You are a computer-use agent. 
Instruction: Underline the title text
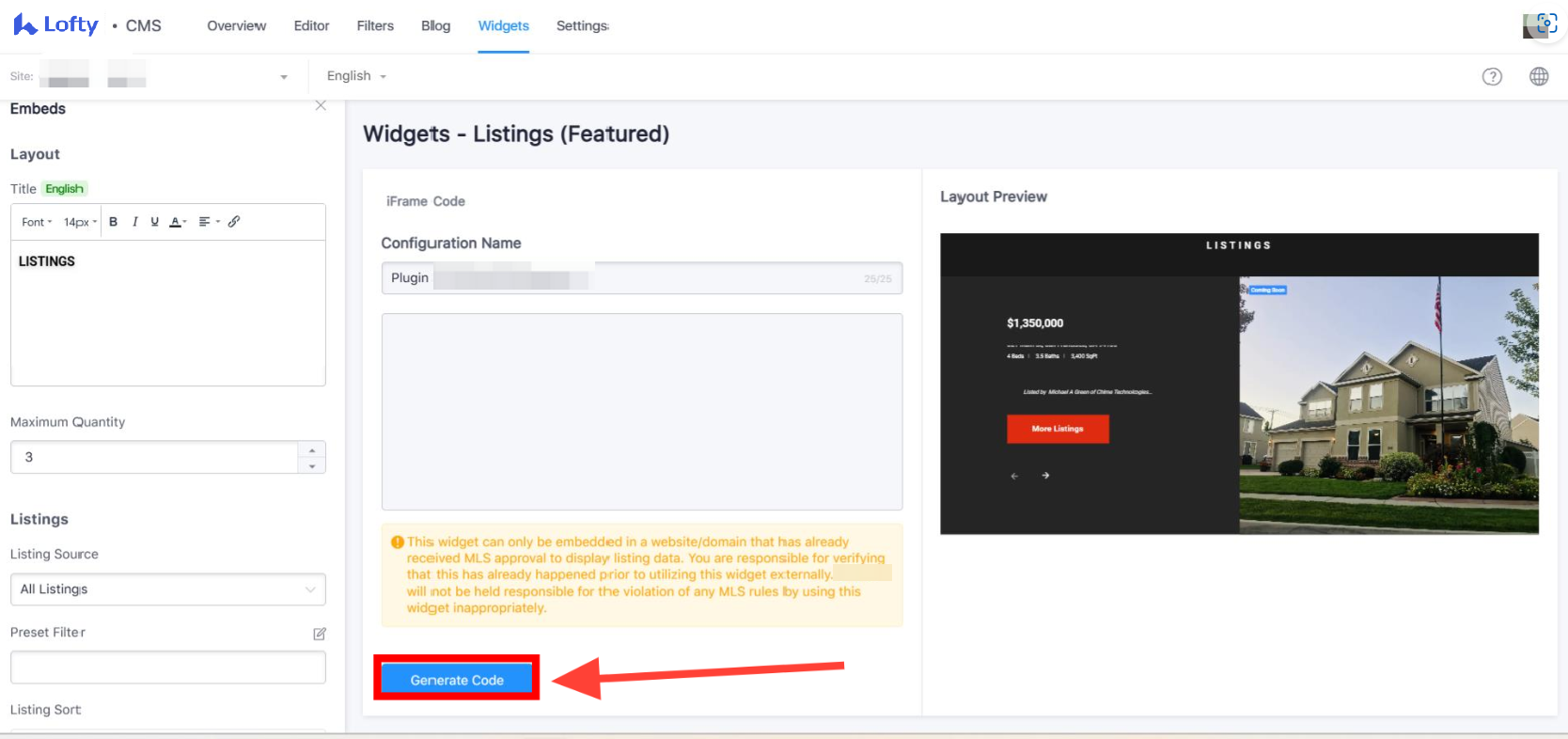coord(154,222)
